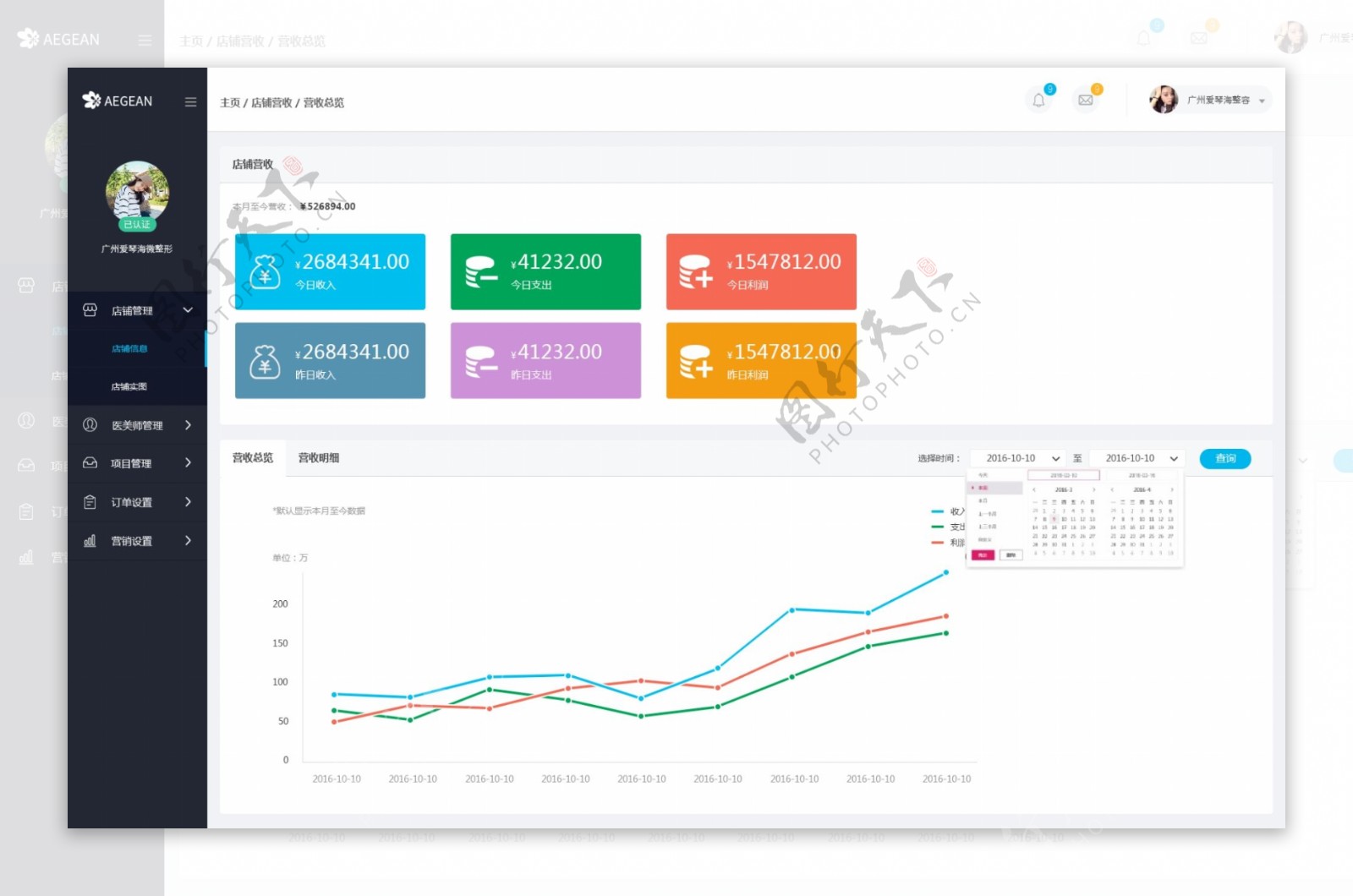Expand the 订单设置 arrow in the sidebar

188,501
